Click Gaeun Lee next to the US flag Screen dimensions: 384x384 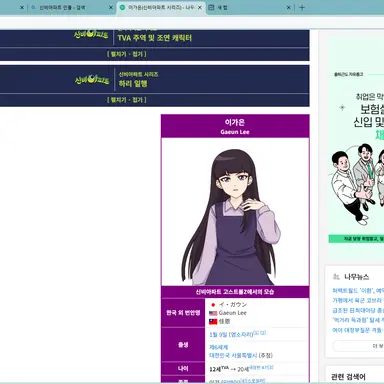(233, 313)
